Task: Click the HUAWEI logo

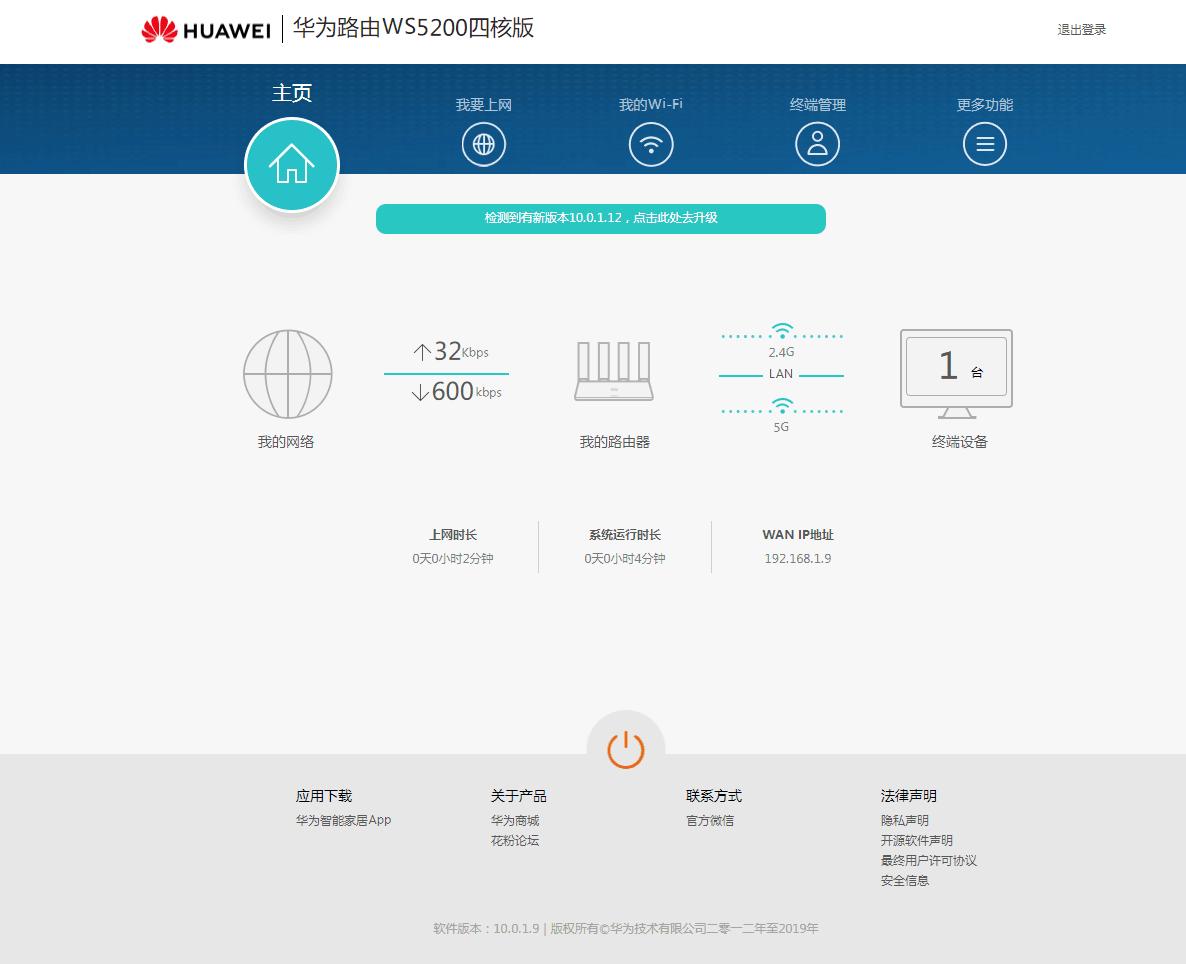Action: coord(204,29)
